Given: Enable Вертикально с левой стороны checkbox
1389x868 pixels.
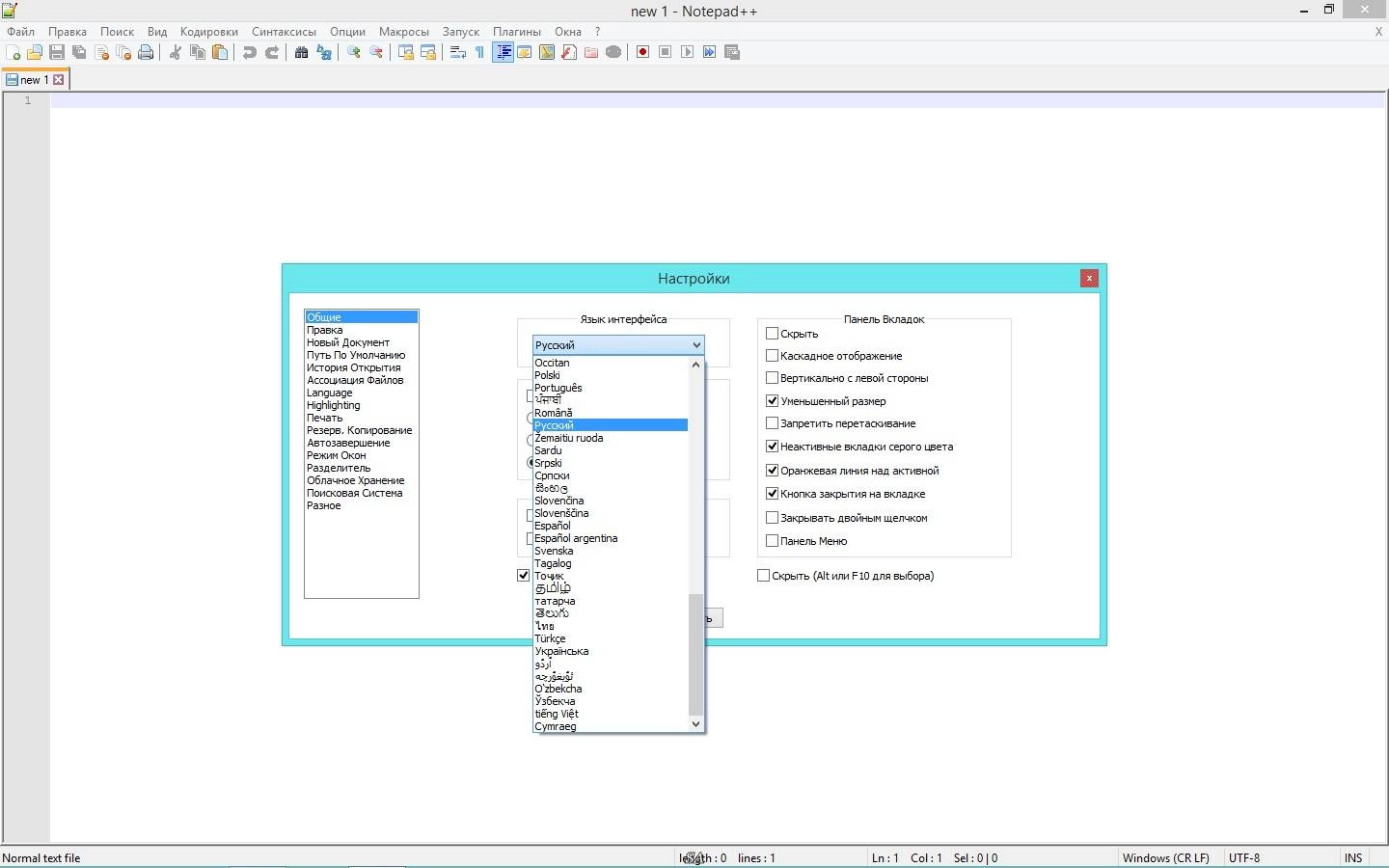Looking at the screenshot, I should coord(772,378).
